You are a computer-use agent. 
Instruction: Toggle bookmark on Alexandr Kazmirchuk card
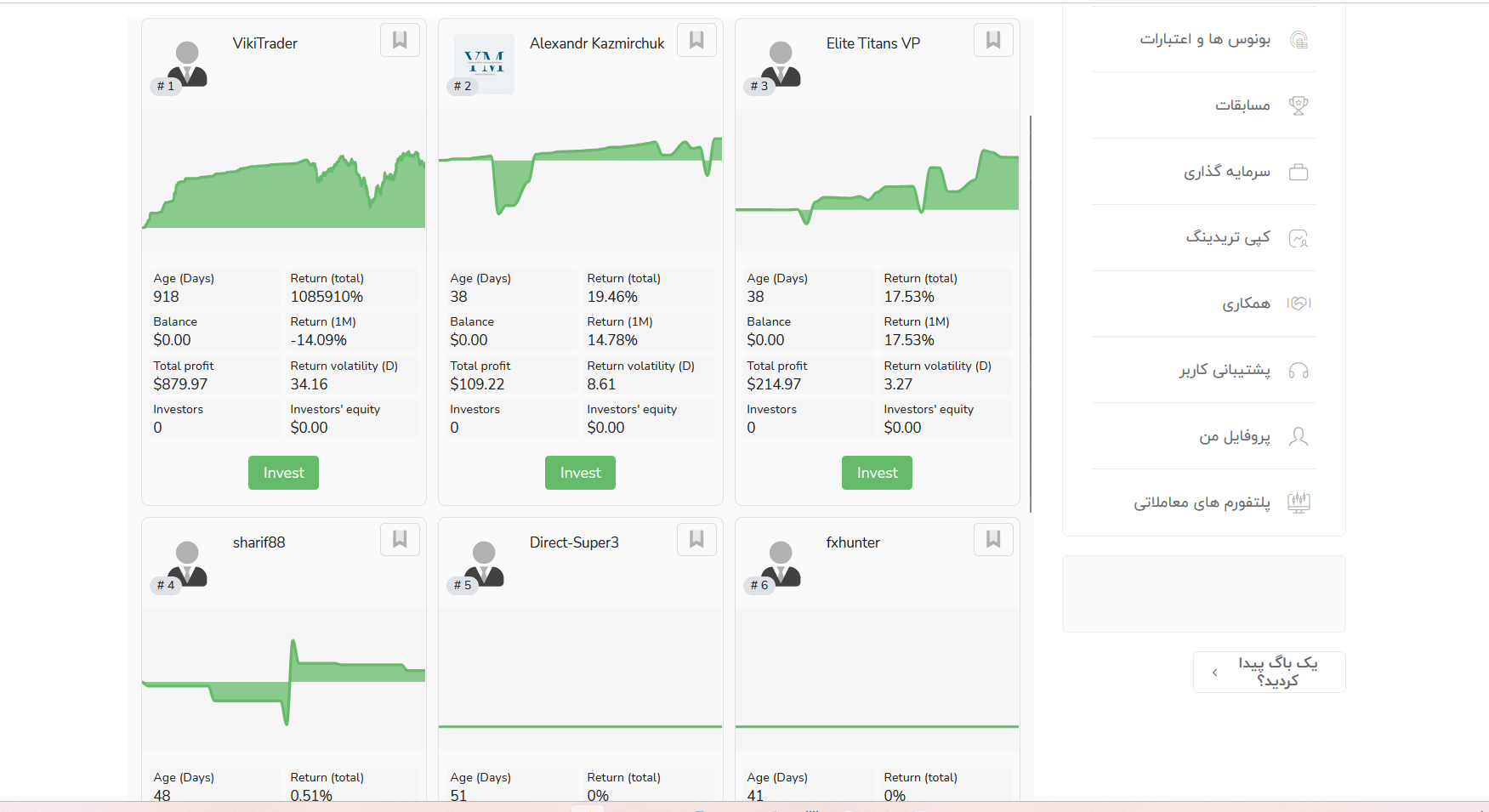[x=696, y=40]
